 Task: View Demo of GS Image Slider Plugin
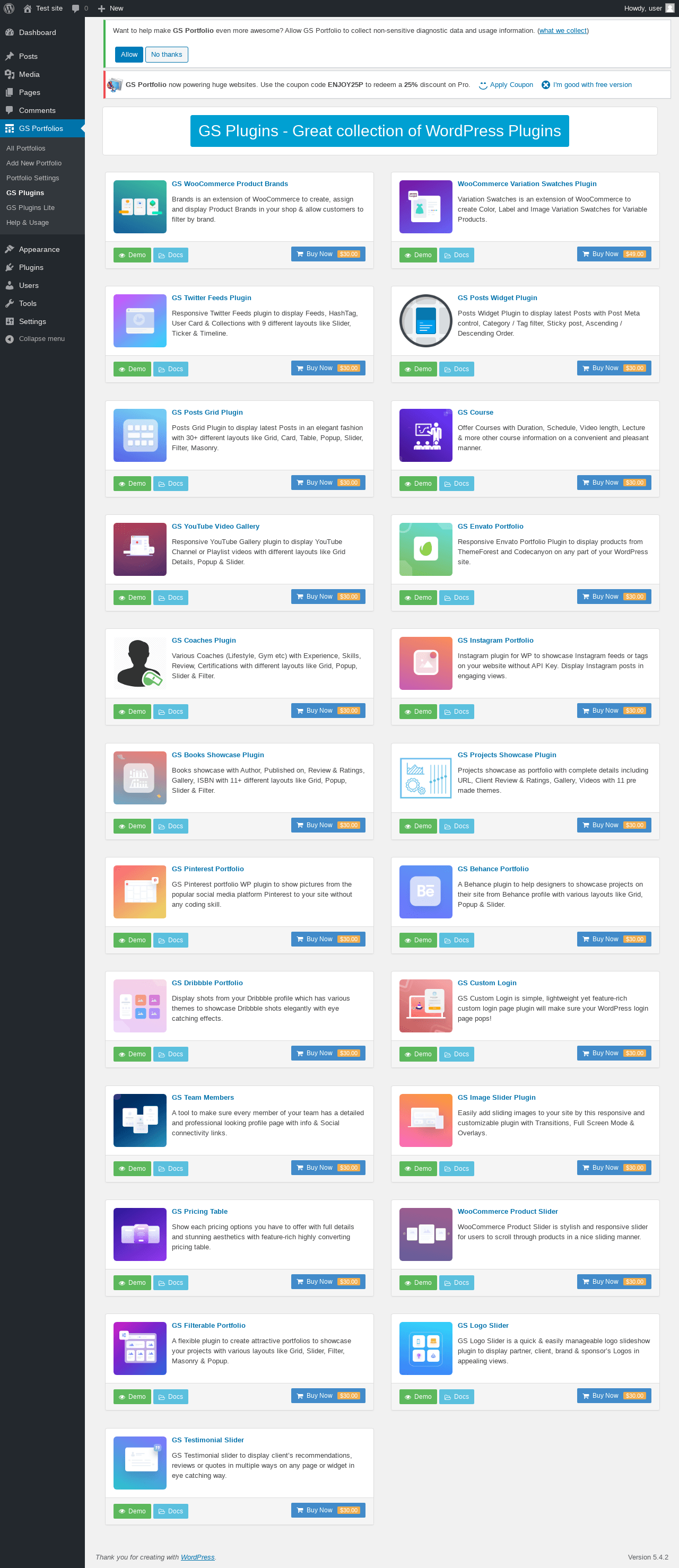(x=418, y=1169)
